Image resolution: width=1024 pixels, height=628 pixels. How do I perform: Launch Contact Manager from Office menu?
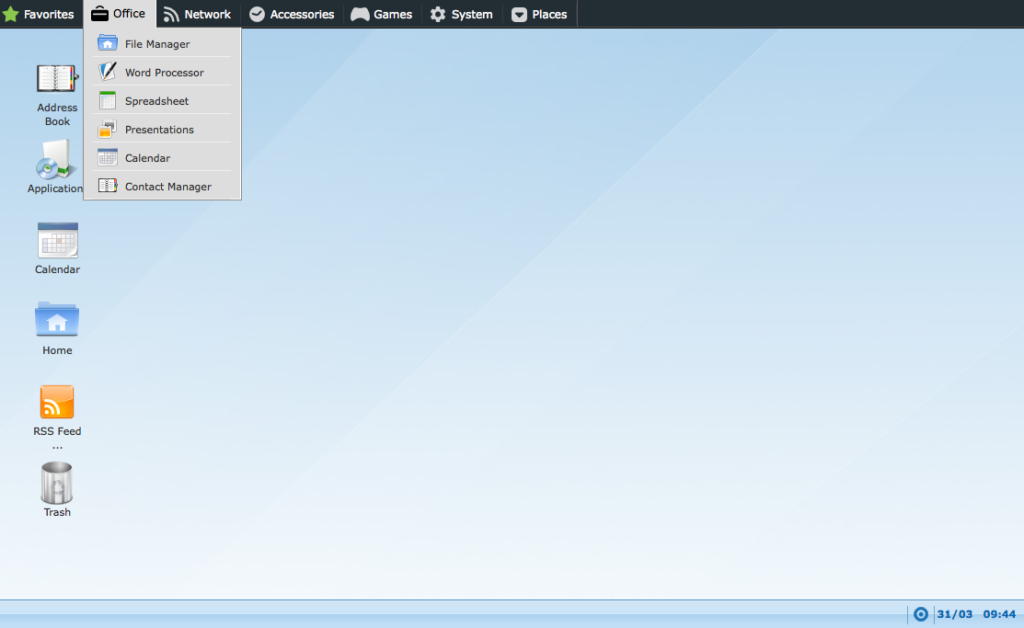163,186
